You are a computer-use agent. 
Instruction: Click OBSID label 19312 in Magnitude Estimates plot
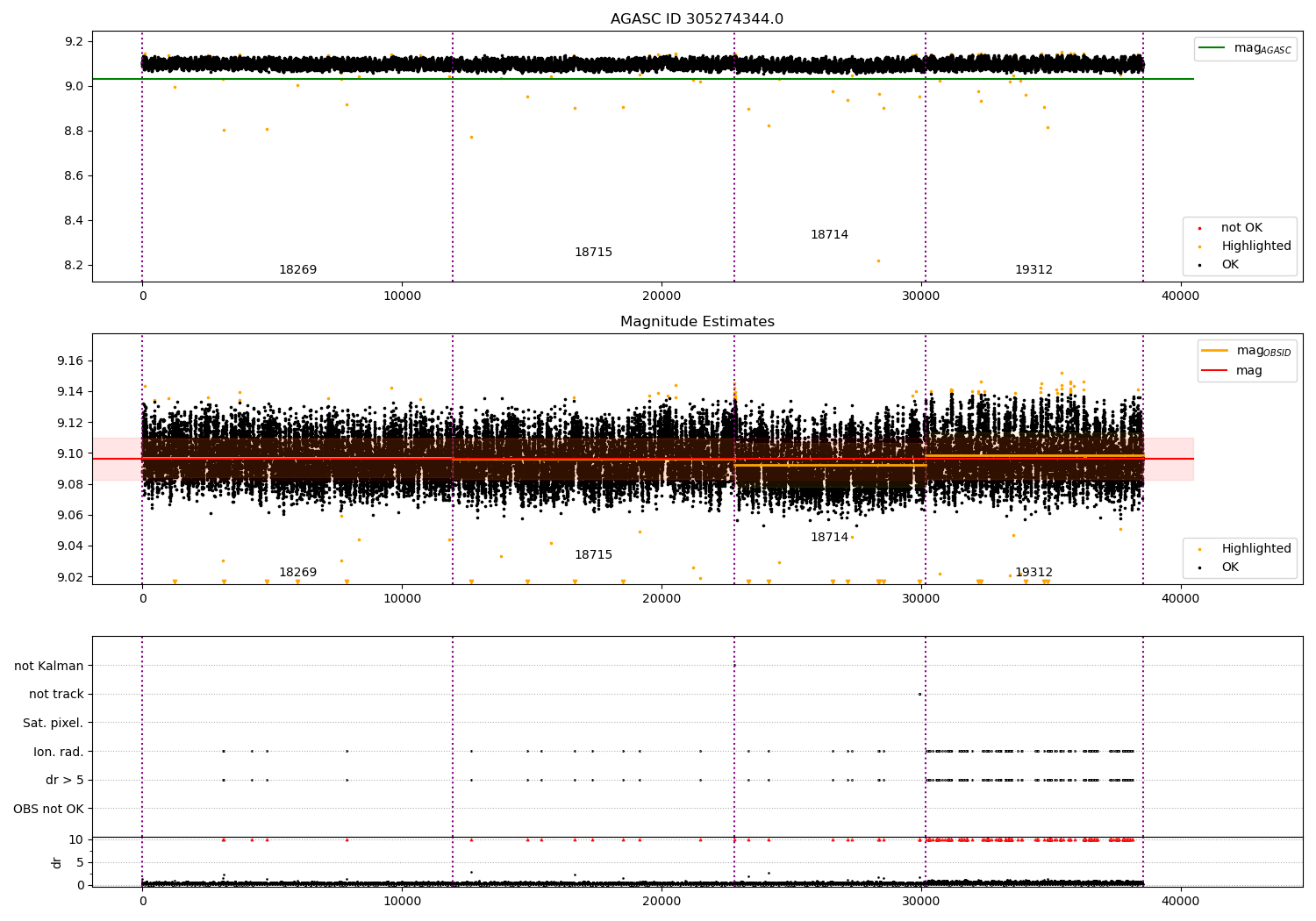click(1033, 573)
